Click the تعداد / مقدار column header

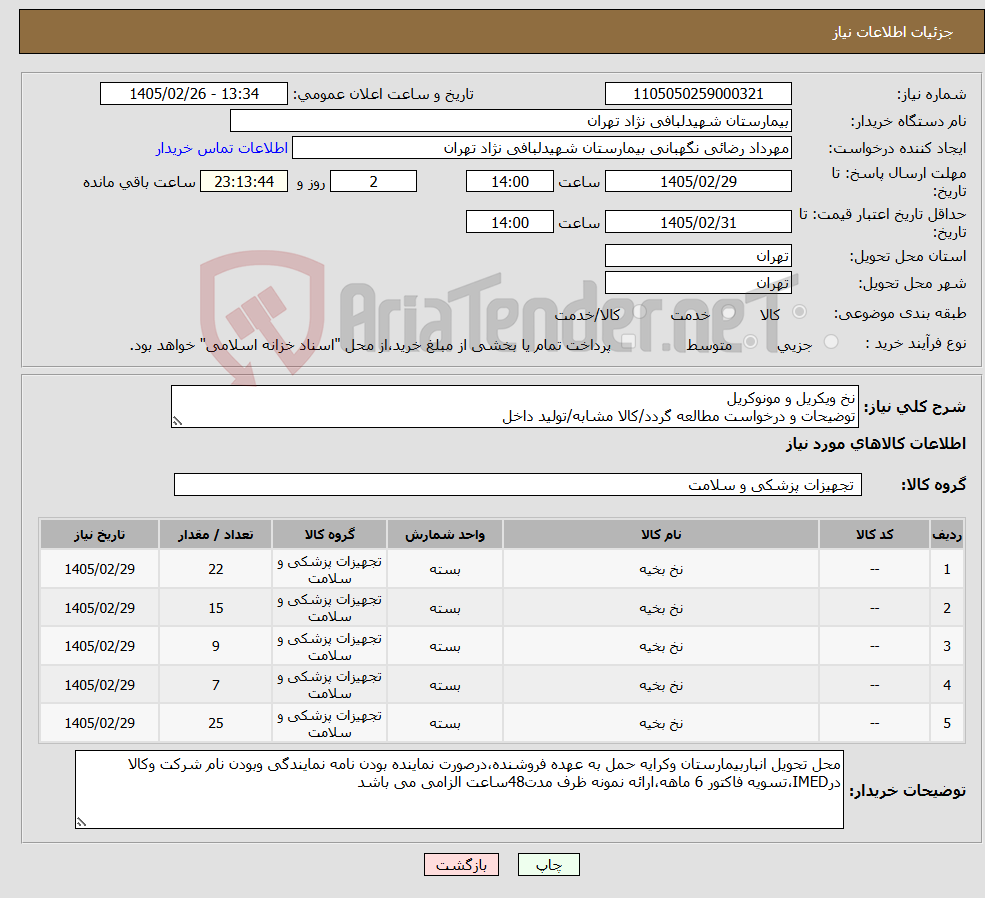click(215, 534)
